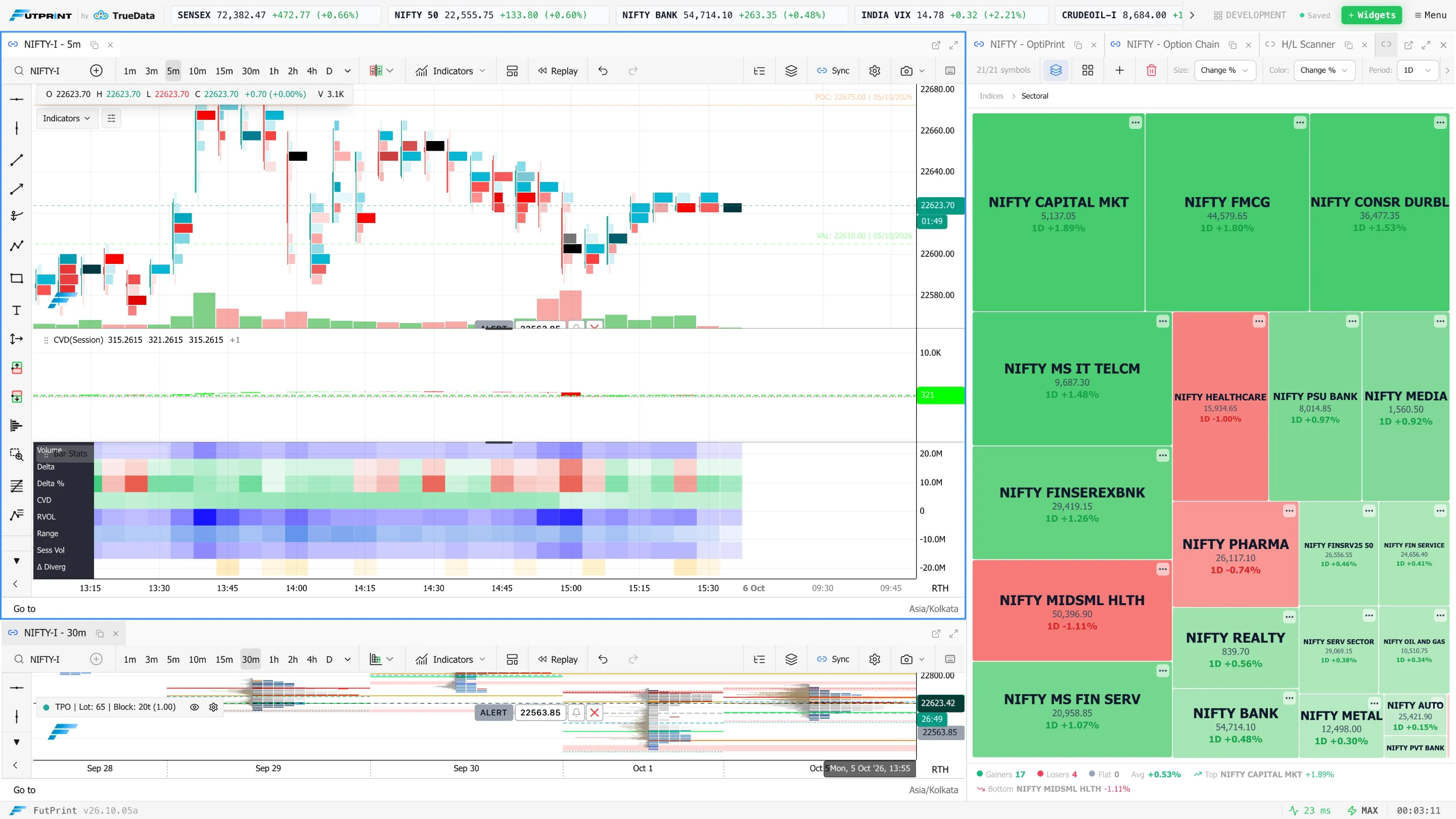1456x819 pixels.
Task: Open the Color Change % dropdown
Action: pos(1325,70)
